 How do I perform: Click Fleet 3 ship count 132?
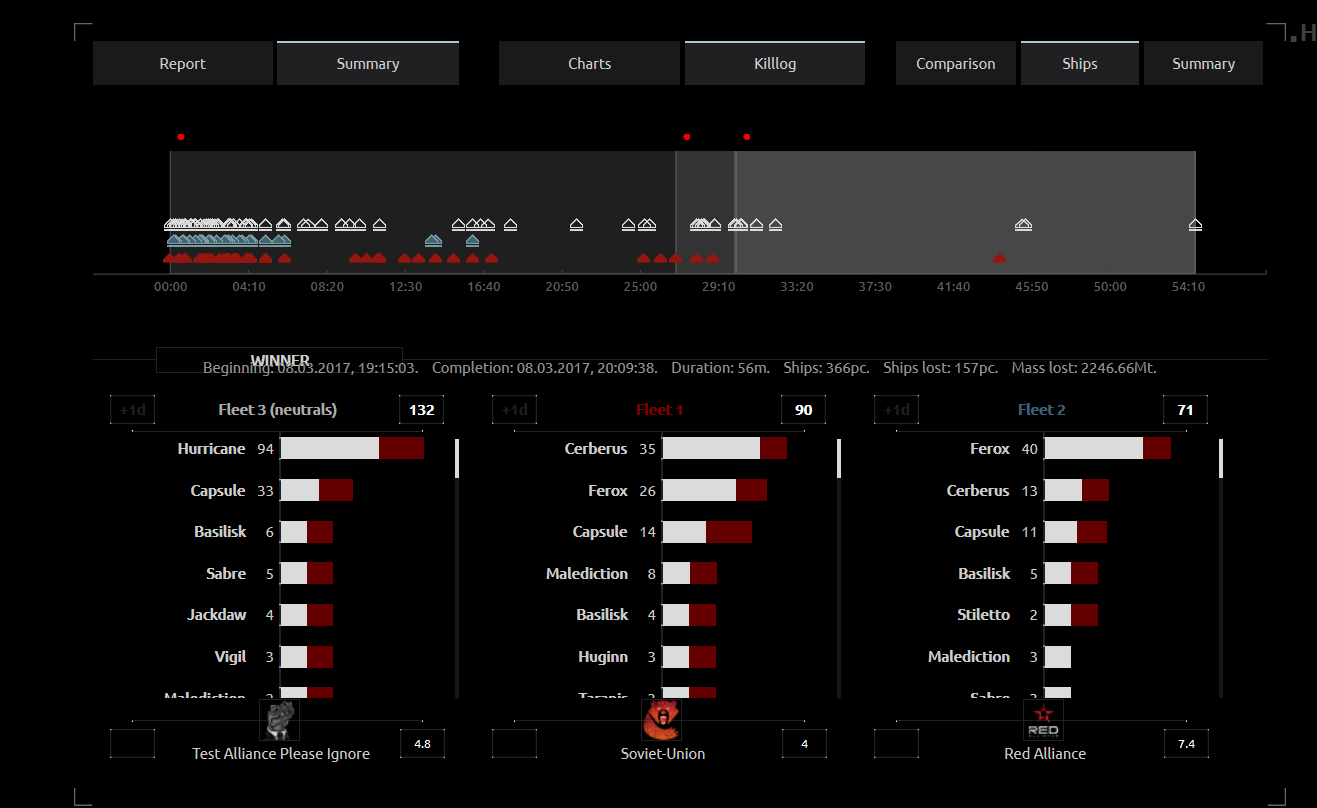(422, 410)
